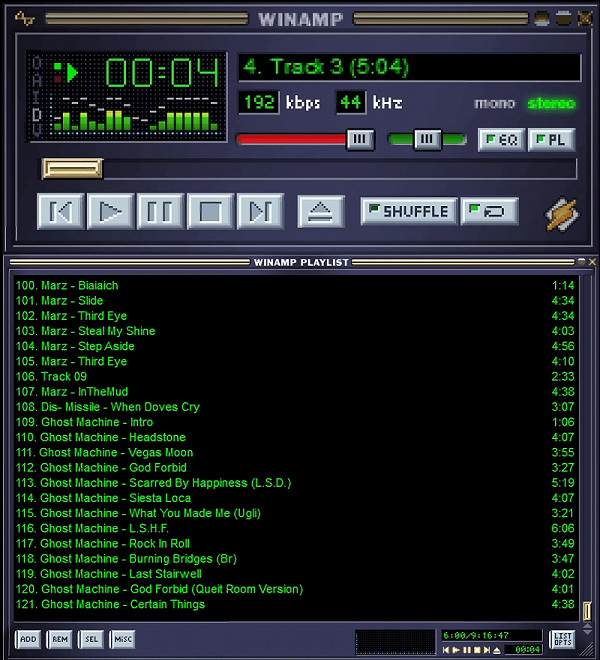The image size is (600, 660).
Task: Select '119. Ghost Machine - Last Stairwell'
Action: [295, 573]
